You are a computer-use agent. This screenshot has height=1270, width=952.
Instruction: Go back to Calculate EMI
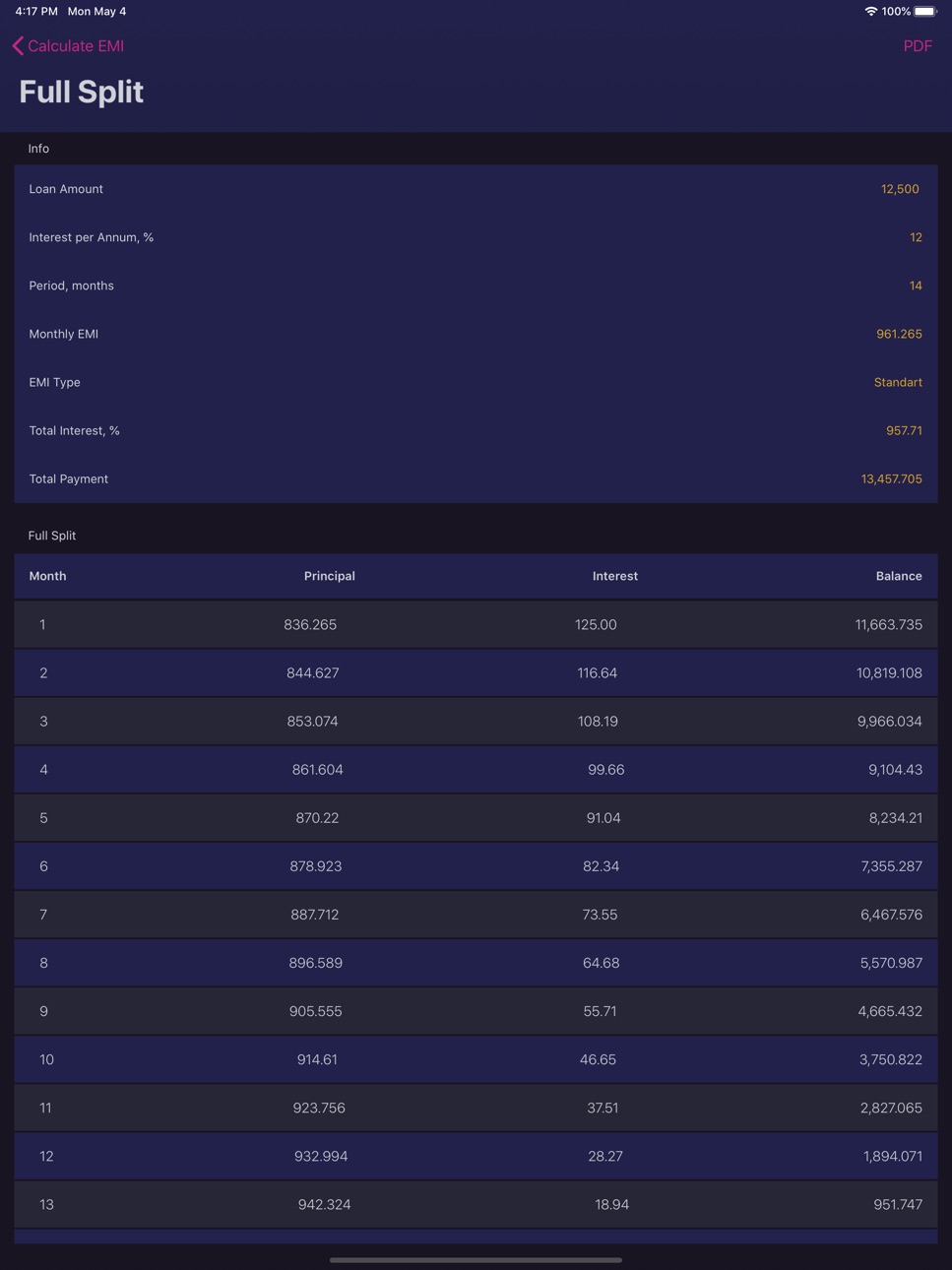(x=68, y=46)
